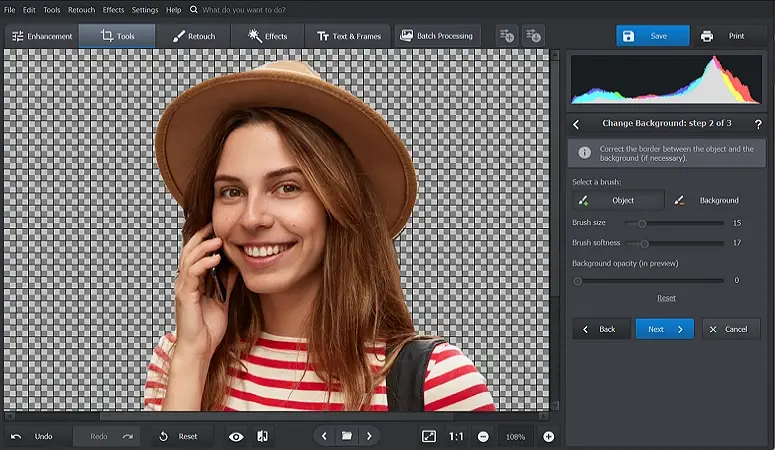The image size is (775, 450).
Task: Redo the last action
Action: (107, 437)
